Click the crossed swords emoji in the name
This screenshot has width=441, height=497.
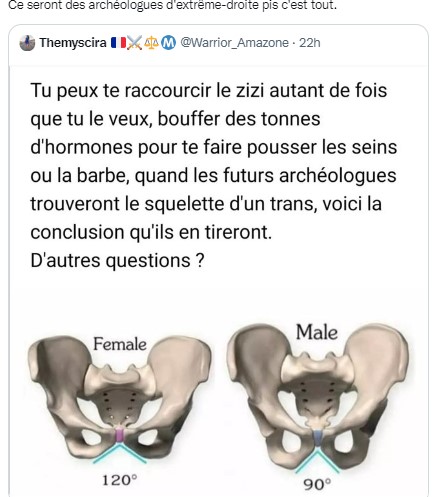pos(135,43)
